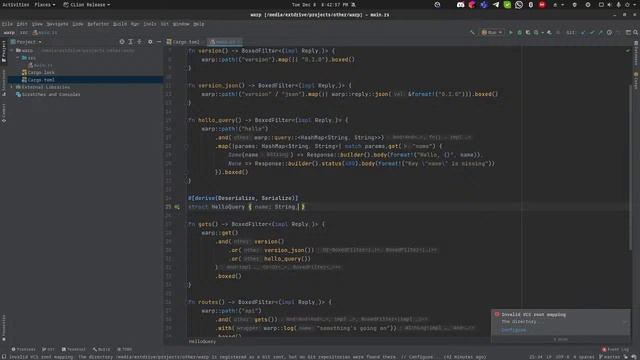The width and height of the screenshot is (640, 360).
Task: Click the Configure link in notification
Action: click(x=513, y=330)
